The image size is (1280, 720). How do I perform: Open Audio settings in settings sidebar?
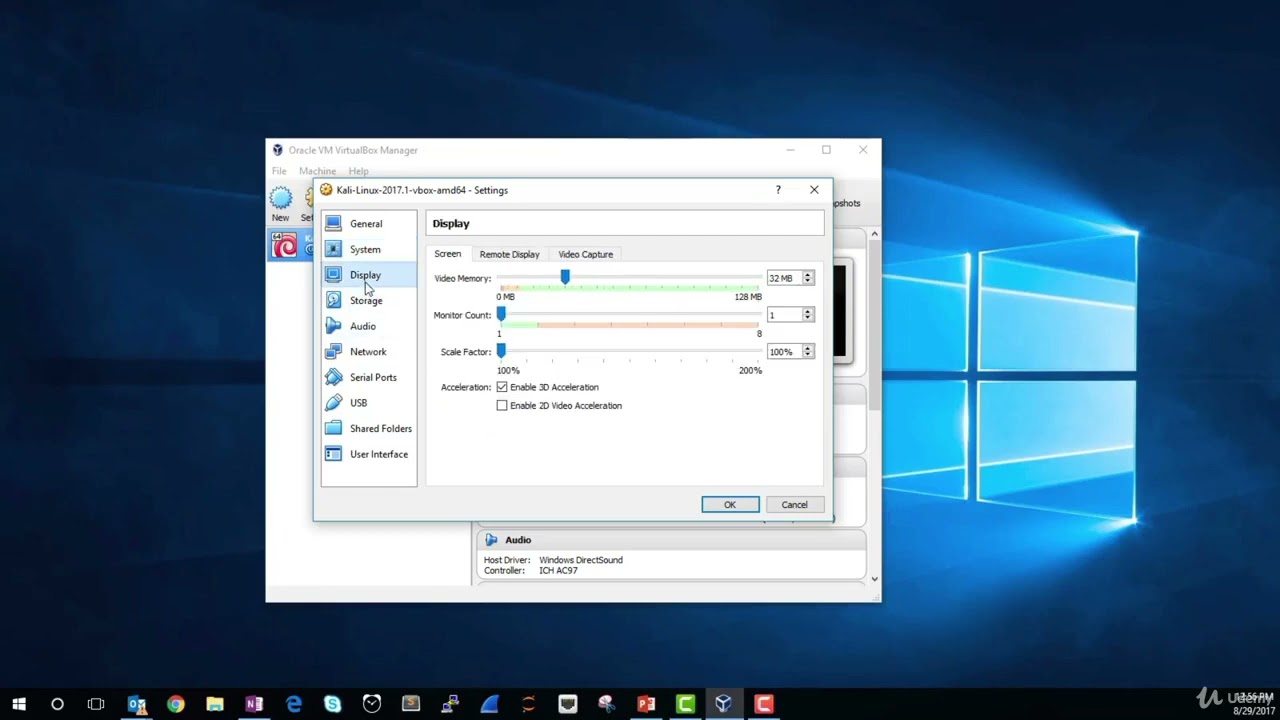[x=368, y=326]
